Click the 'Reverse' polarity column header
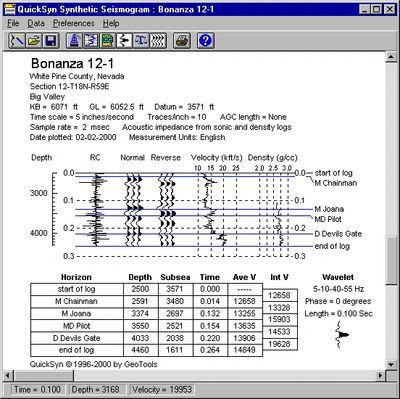Screen dimensions: 400x399 (x=166, y=158)
